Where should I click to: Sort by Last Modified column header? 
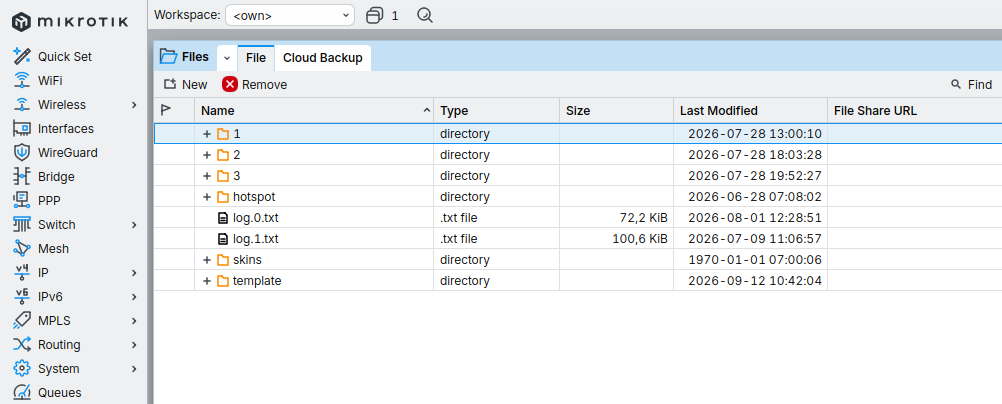point(750,111)
